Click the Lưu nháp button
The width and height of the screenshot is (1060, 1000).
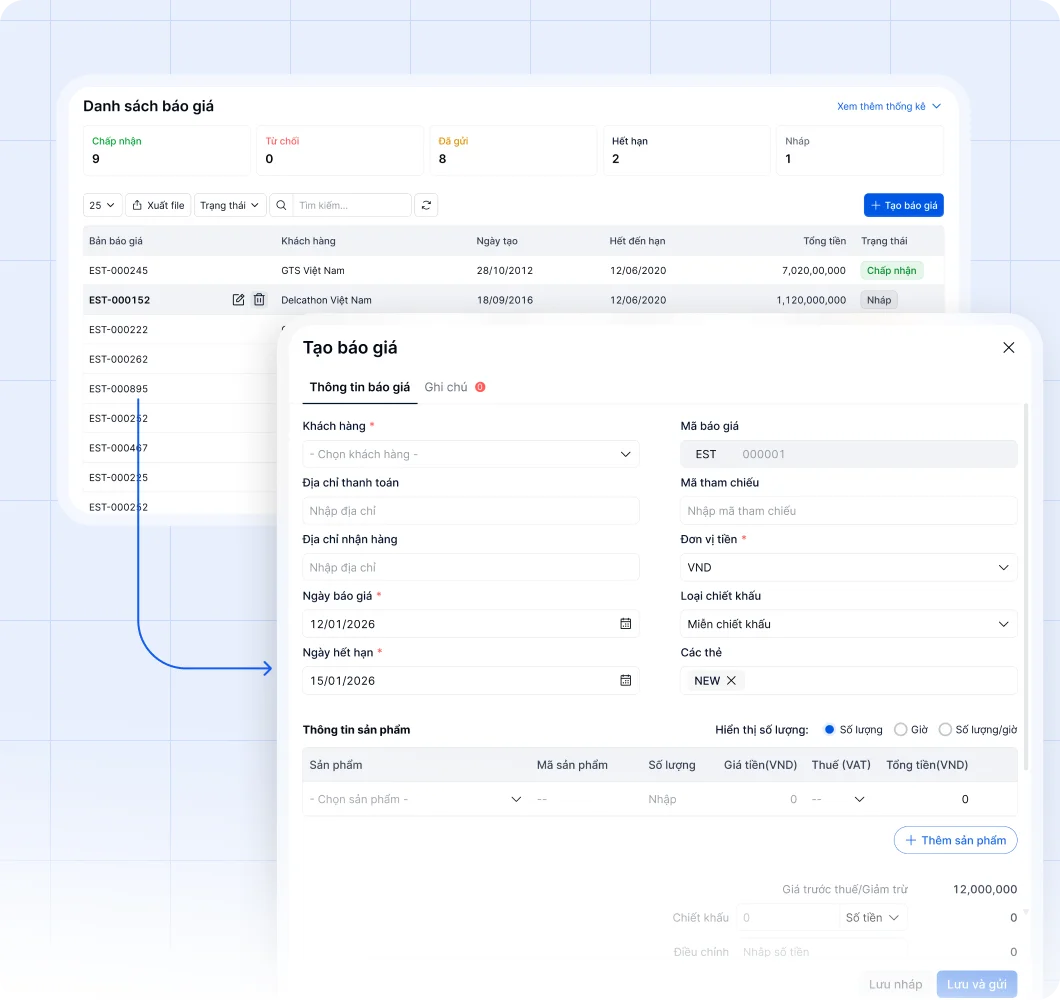point(895,984)
